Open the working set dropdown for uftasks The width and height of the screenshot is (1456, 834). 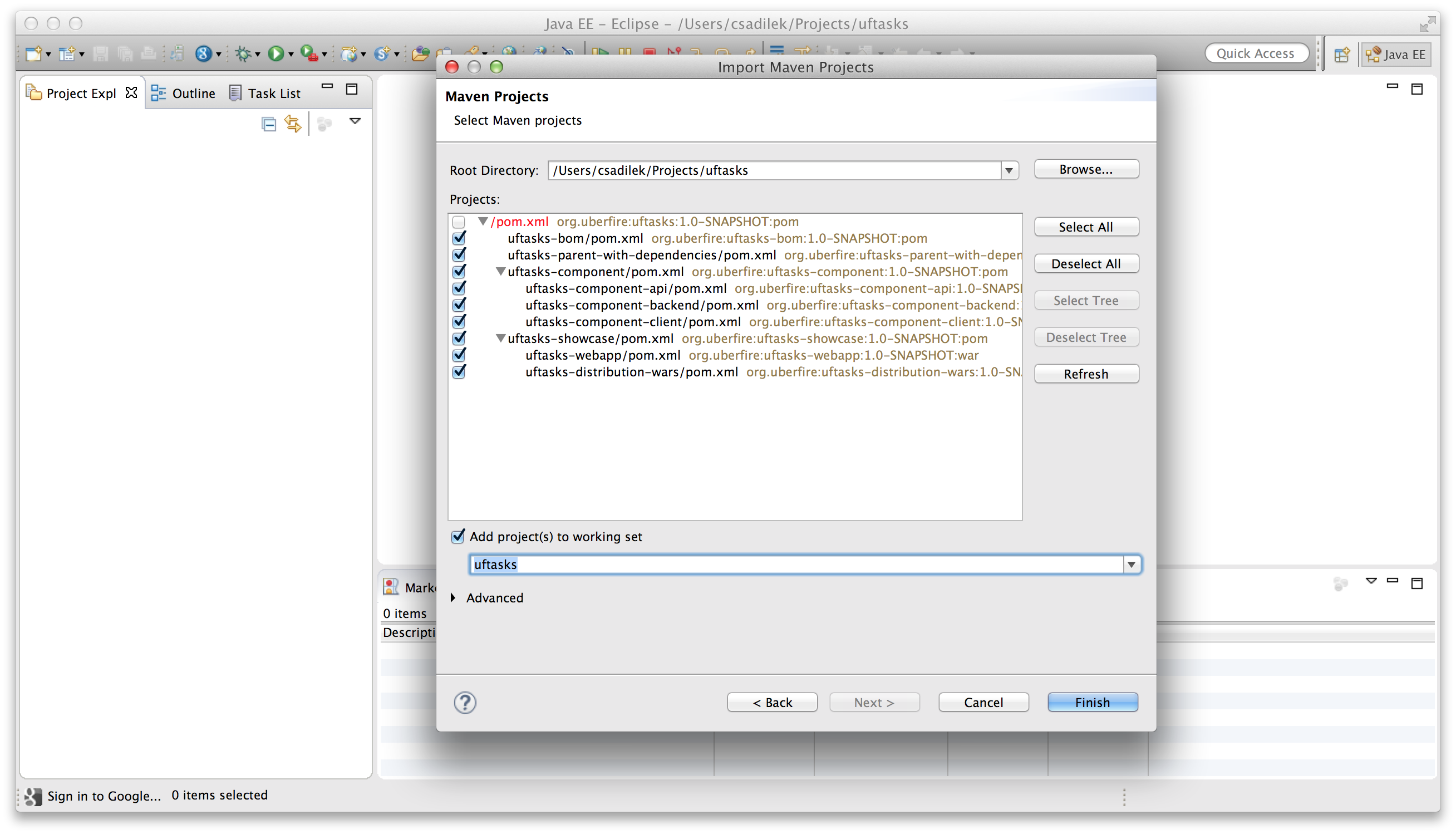pyautogui.click(x=1131, y=564)
